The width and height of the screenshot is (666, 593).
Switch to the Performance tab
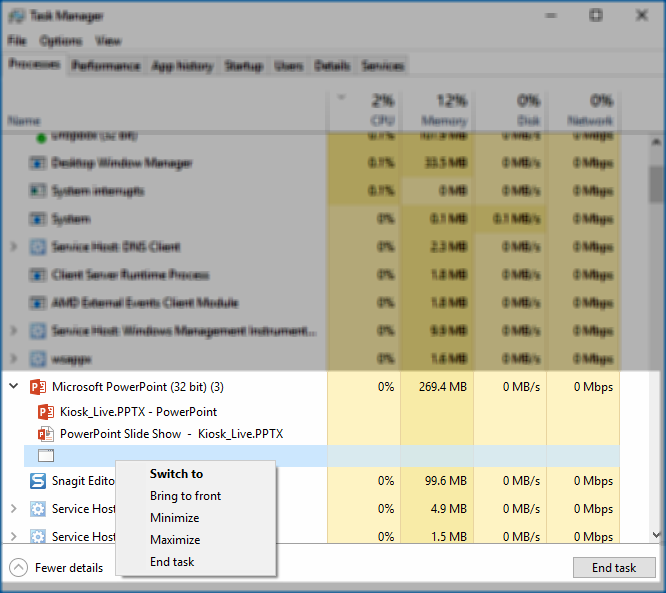[x=106, y=66]
